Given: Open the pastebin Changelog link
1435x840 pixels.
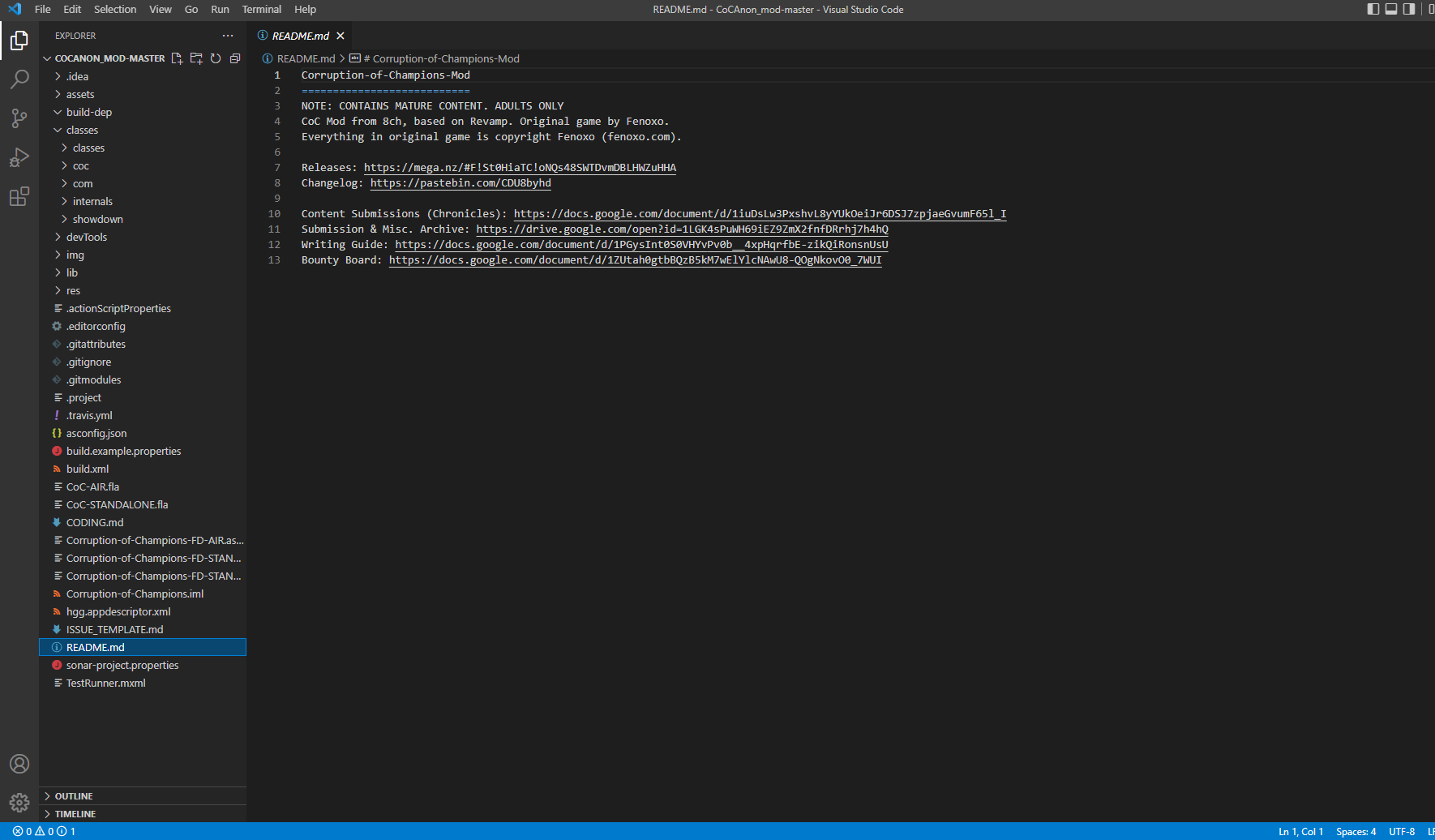Looking at the screenshot, I should point(460,183).
